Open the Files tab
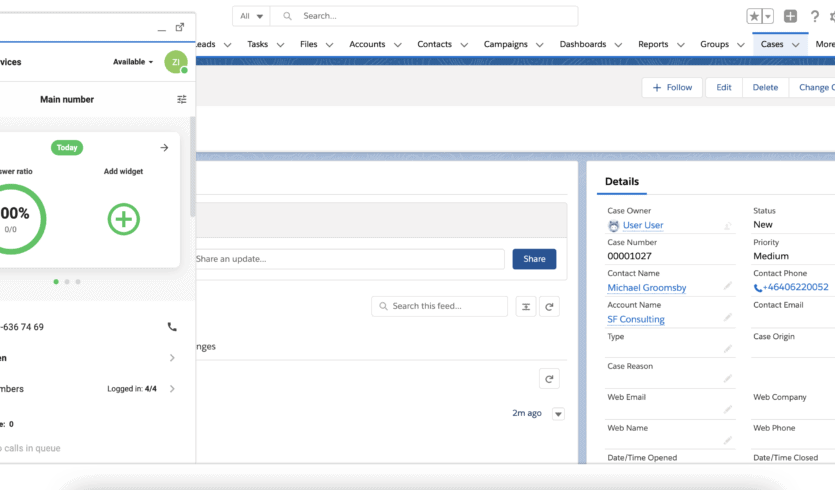835x490 pixels. pyautogui.click(x=308, y=44)
